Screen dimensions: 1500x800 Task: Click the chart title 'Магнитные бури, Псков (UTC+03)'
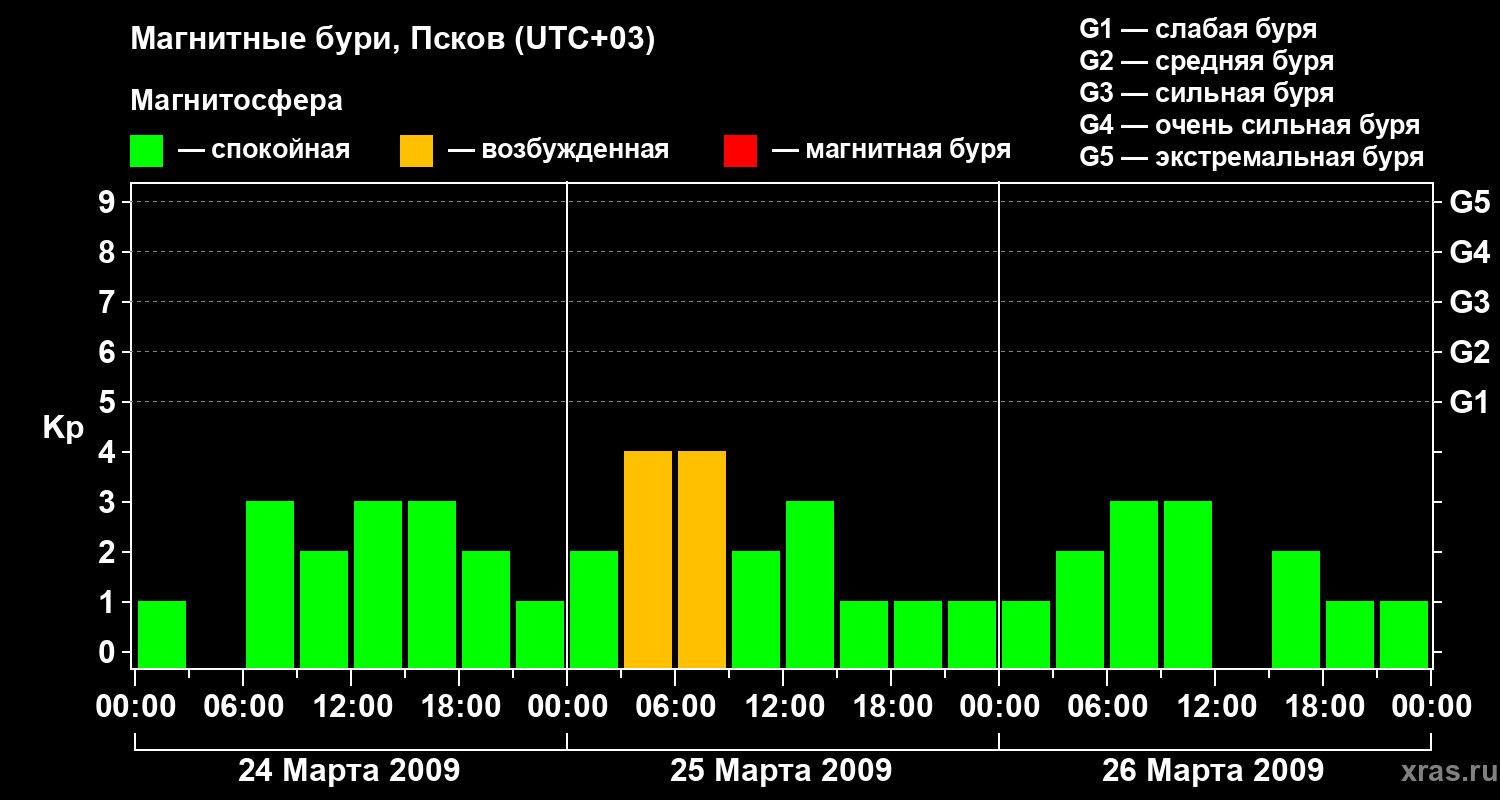click(x=393, y=40)
